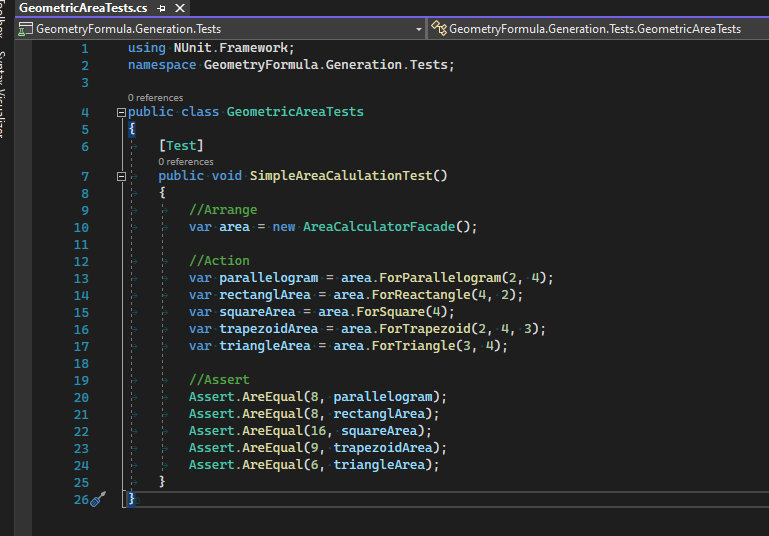
Task: Open the screwdriver quick actions icon on line 26
Action: coord(98,499)
